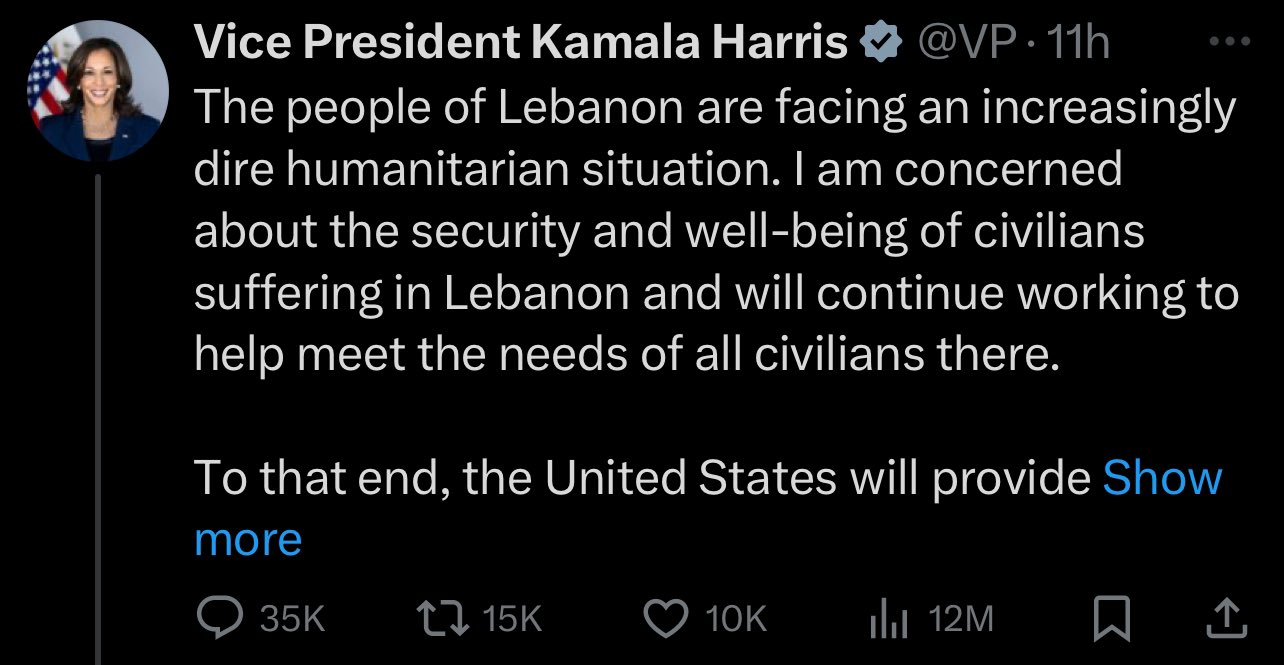Click the paragraph starting "To that end"
This screenshot has width=1284, height=665.
coord(640,479)
